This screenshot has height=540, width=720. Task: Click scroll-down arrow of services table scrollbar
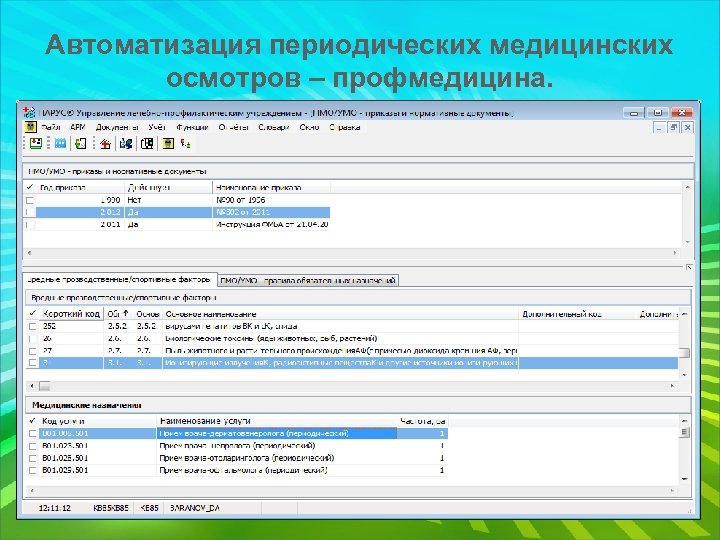(684, 479)
